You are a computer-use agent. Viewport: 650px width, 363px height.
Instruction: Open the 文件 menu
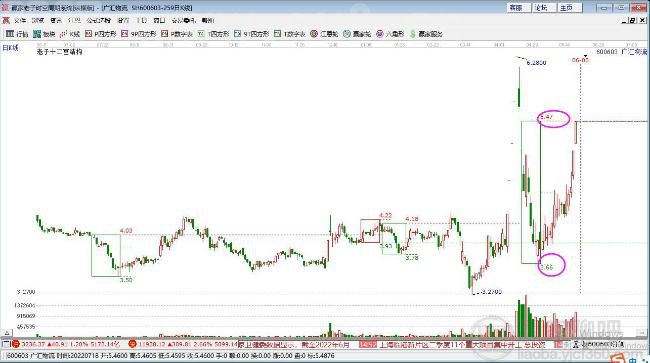(20, 20)
